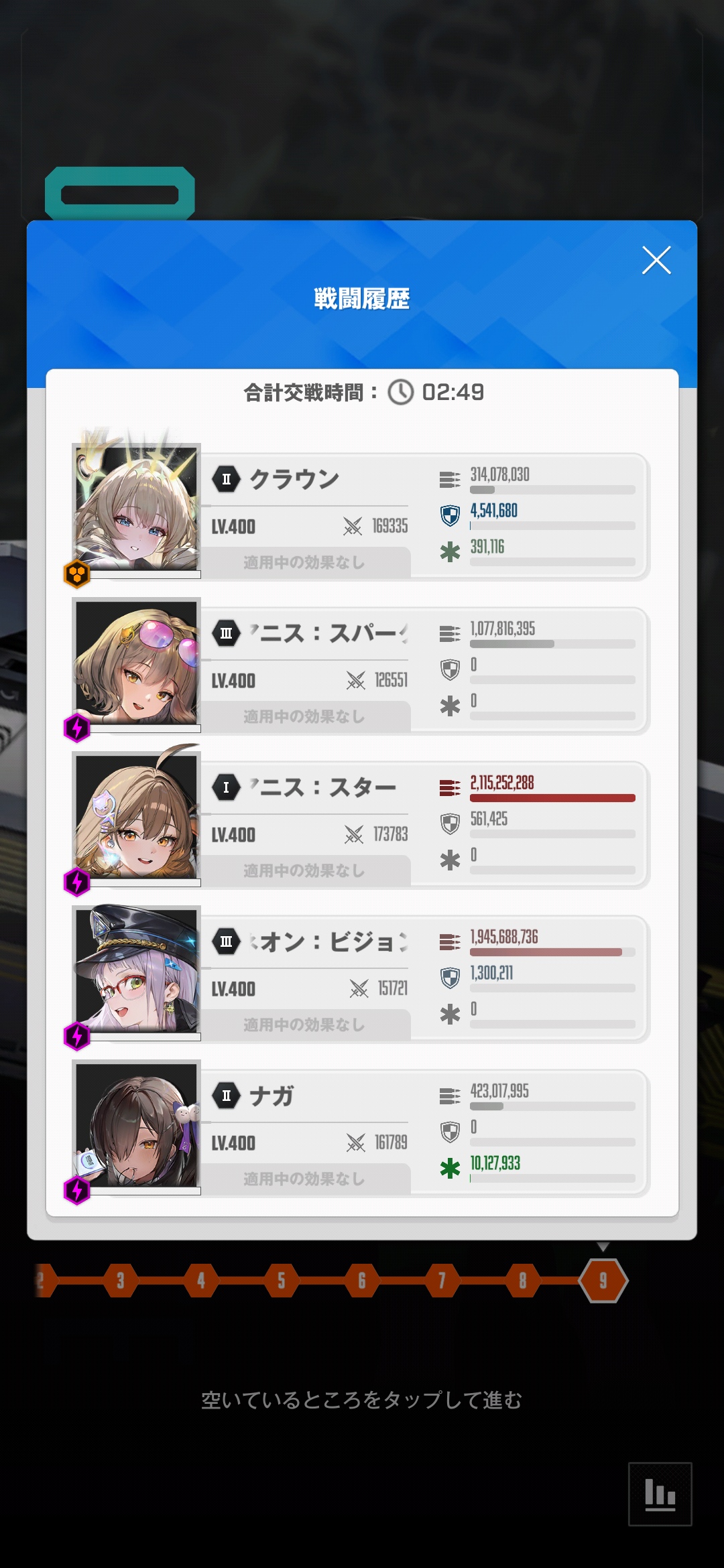The image size is (724, 1568).
Task: Go to stage 7 marker
Action: tap(442, 1281)
